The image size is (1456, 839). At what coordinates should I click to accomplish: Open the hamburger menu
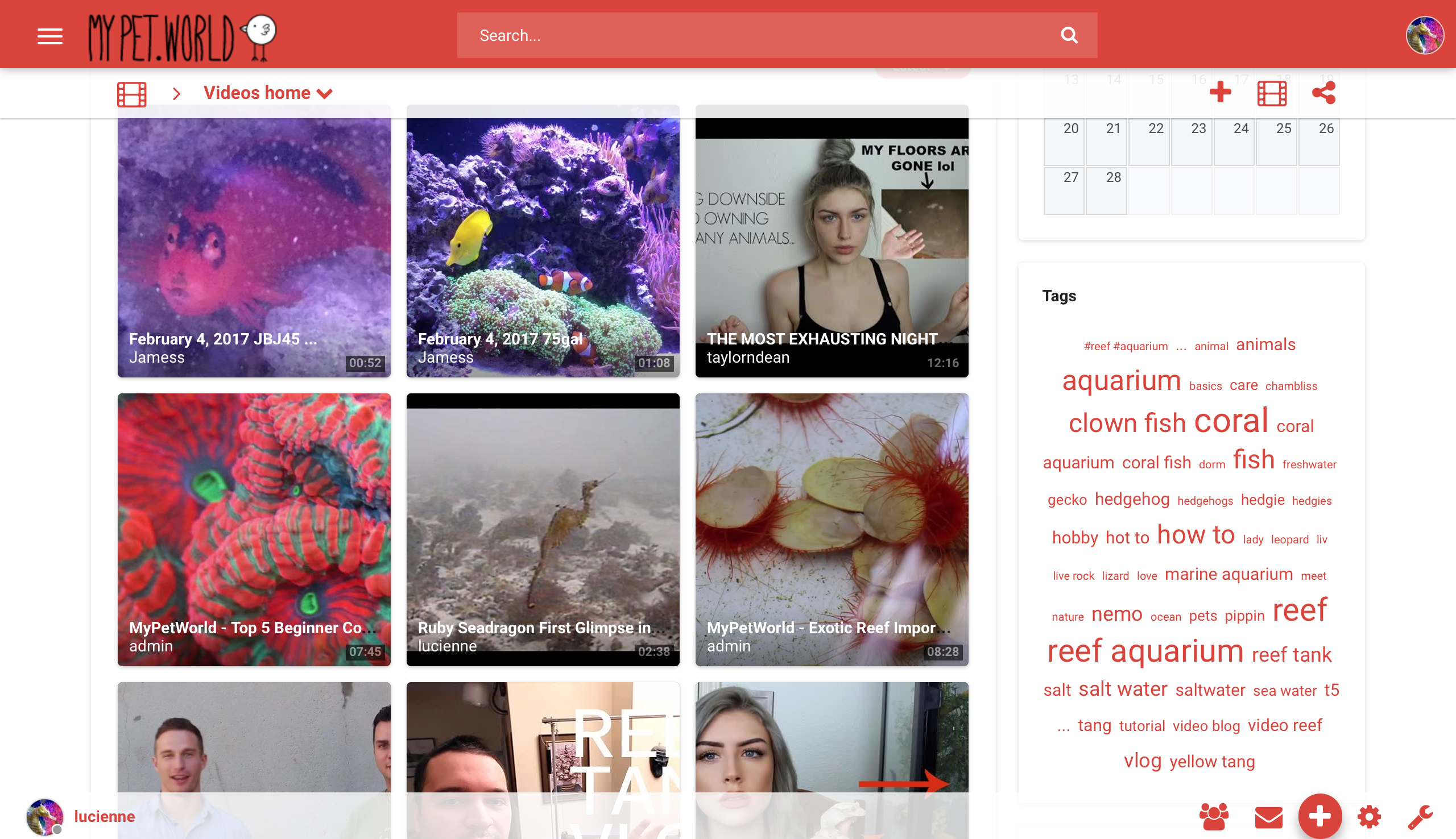(50, 36)
